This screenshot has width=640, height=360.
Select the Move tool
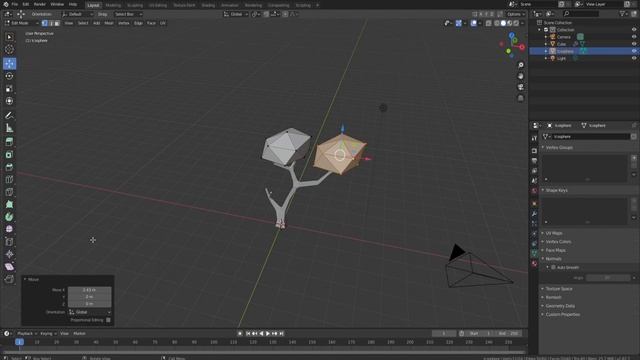click(x=9, y=63)
